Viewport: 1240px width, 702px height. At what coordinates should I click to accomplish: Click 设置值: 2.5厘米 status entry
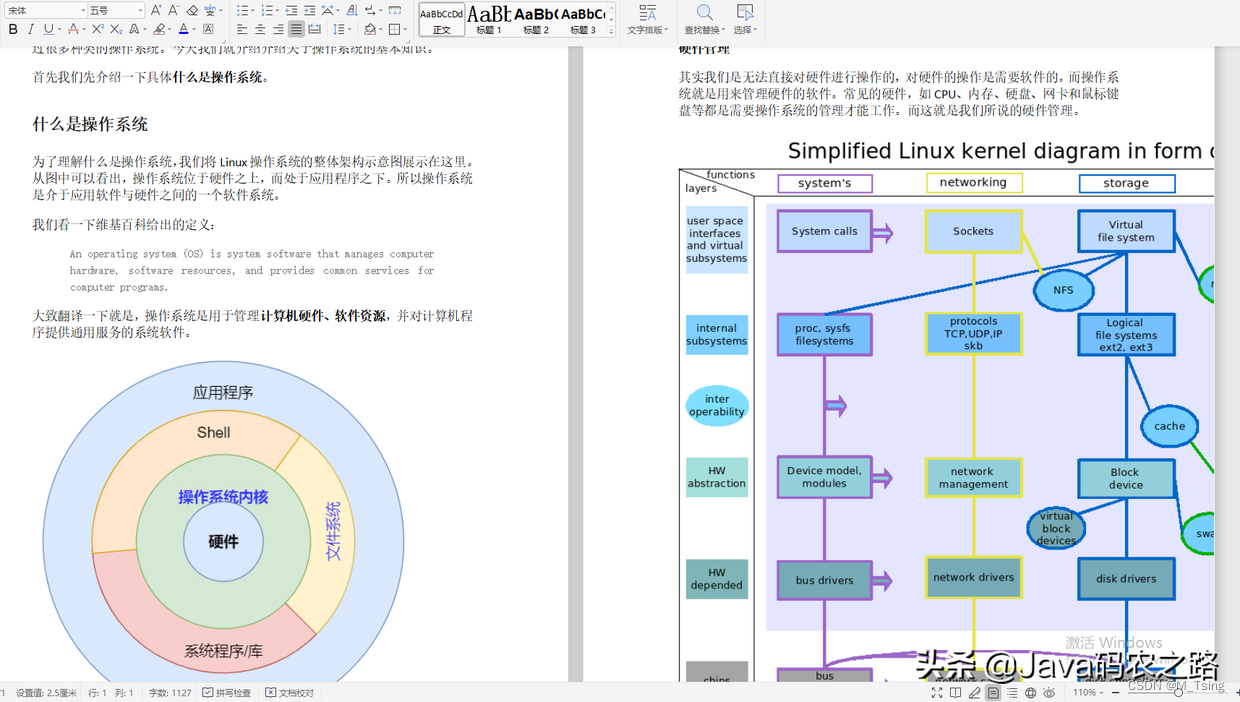(x=47, y=692)
